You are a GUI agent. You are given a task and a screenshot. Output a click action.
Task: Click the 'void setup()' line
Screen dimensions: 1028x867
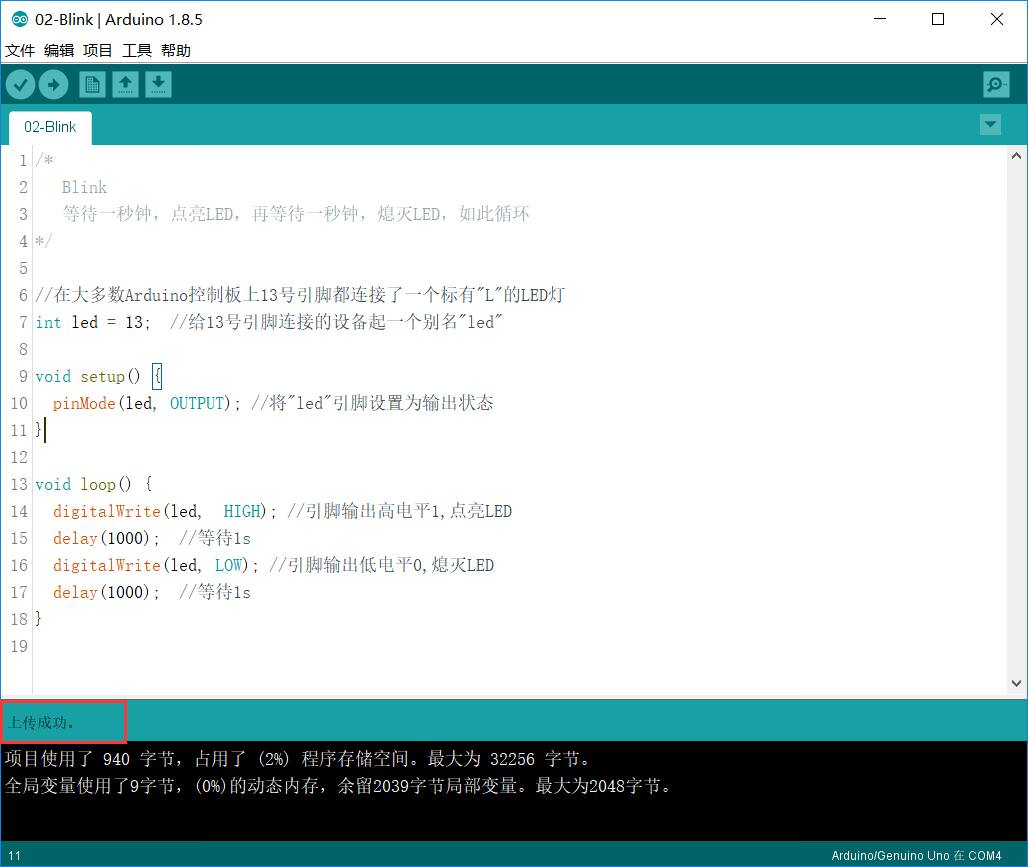pyautogui.click(x=98, y=376)
